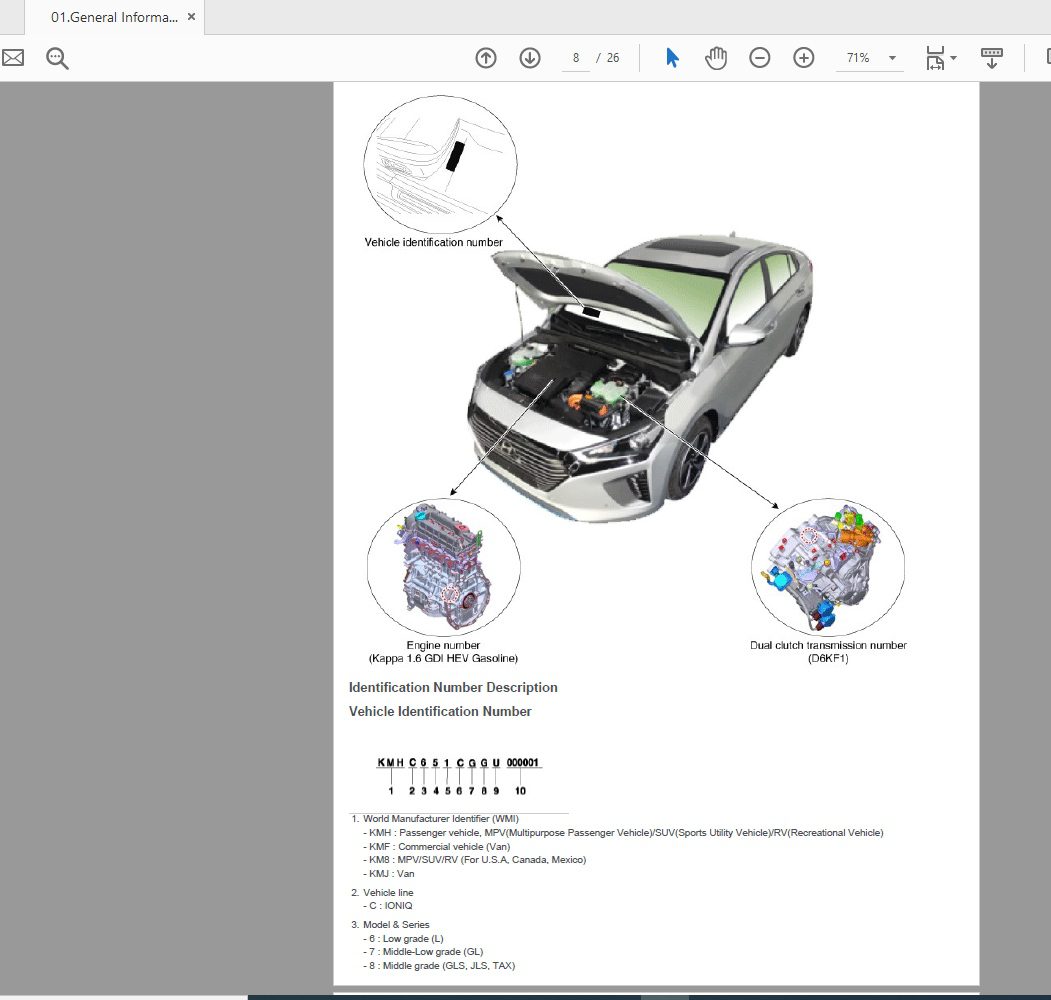The width and height of the screenshot is (1051, 1000).
Task: Click the 'Vehicle line' list item
Action: [x=382, y=893]
